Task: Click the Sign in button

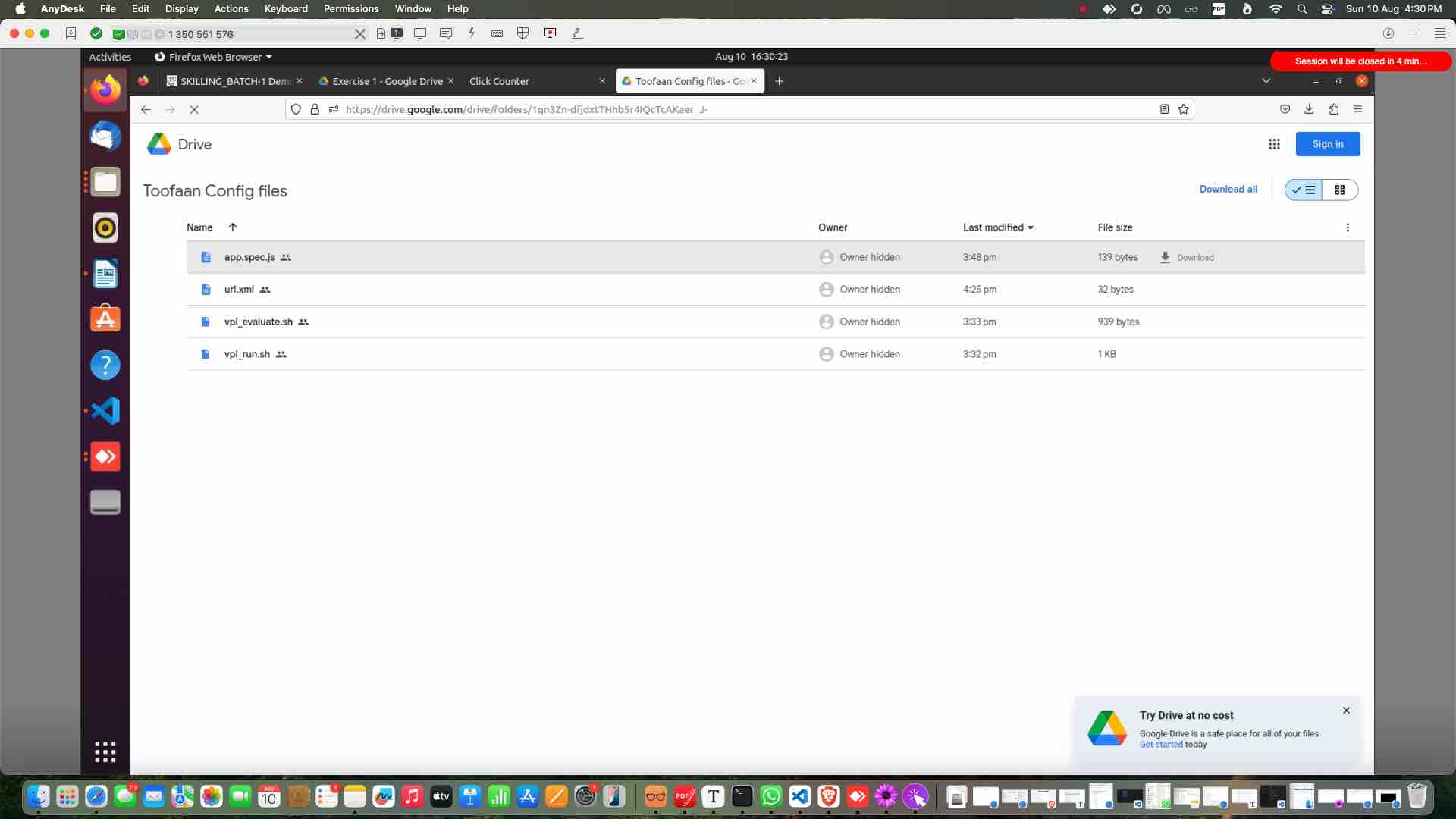Action: 1327,144
